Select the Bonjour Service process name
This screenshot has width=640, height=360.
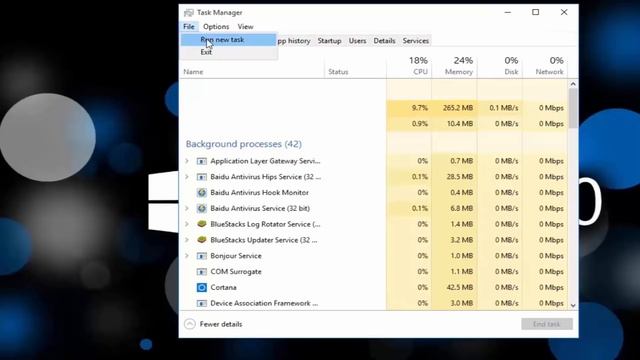[236, 256]
